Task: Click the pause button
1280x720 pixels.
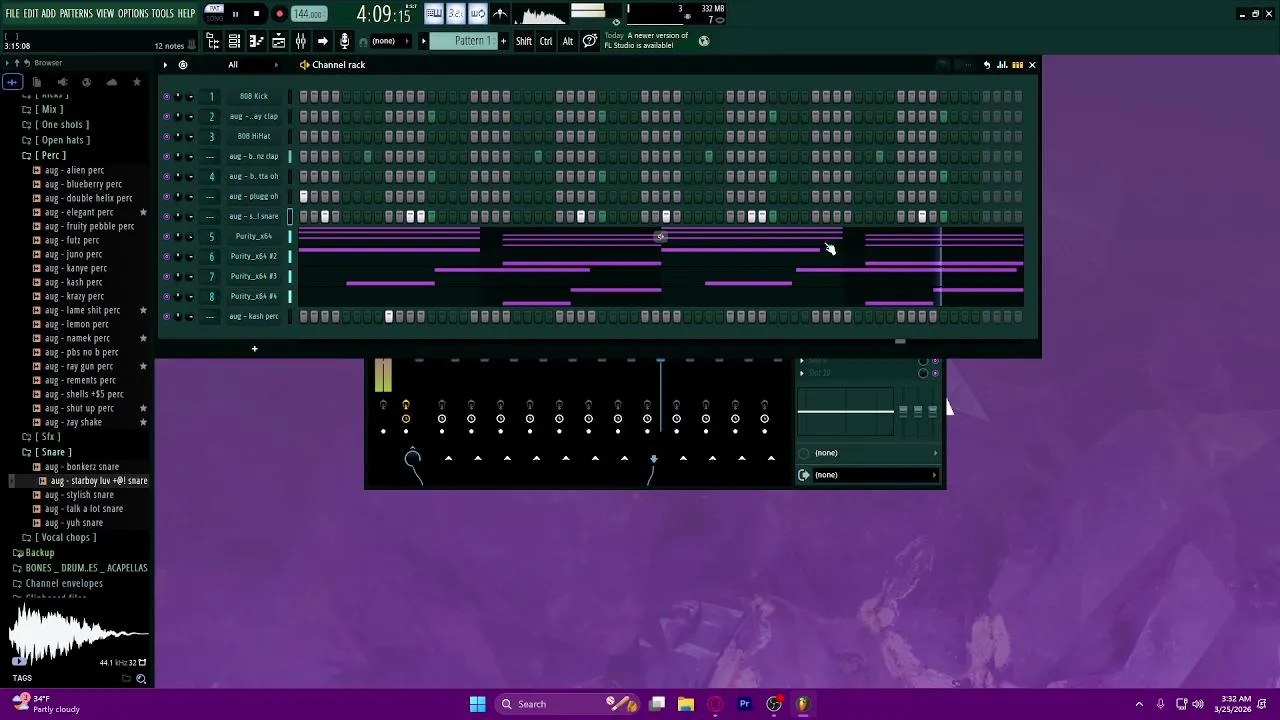Action: coord(235,14)
